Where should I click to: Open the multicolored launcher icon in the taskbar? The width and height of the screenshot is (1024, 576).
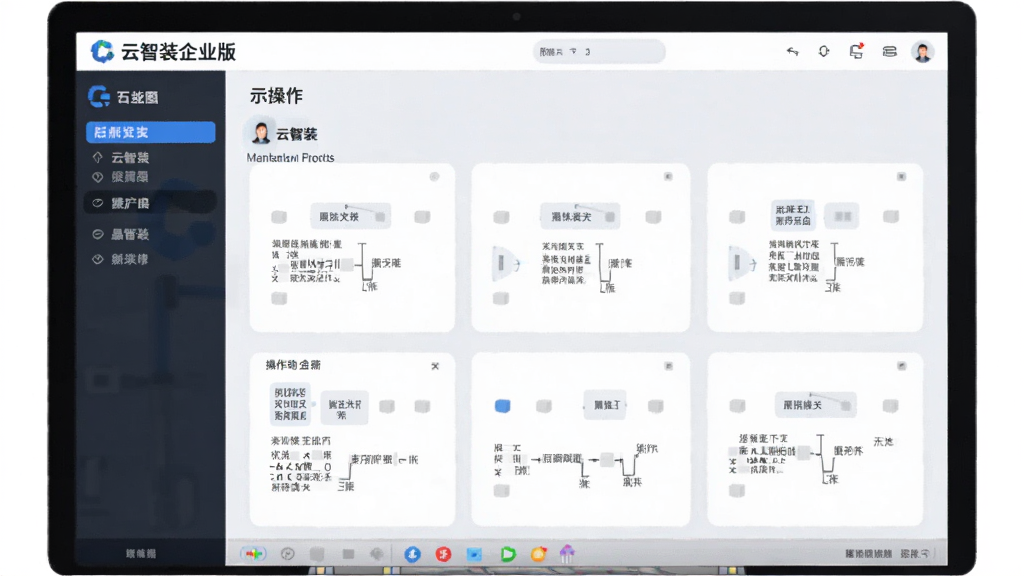coord(253,554)
